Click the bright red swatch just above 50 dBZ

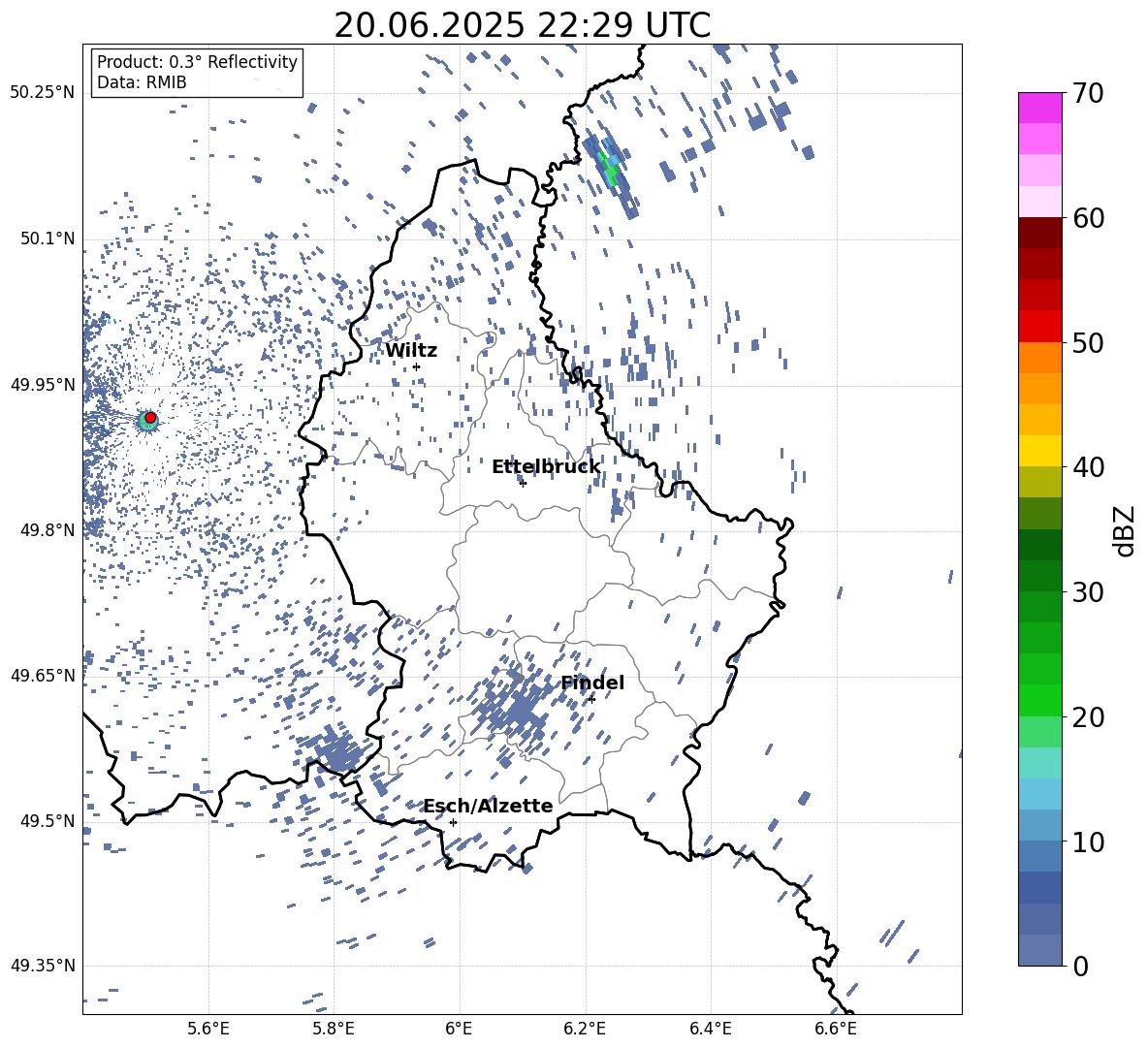pyautogui.click(x=1039, y=327)
